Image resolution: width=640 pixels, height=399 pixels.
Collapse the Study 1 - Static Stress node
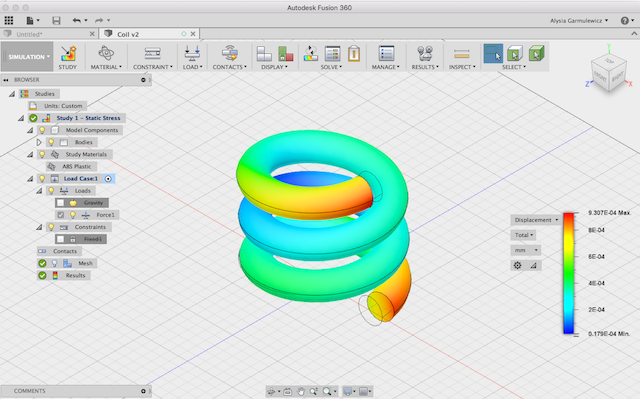tap(21, 118)
